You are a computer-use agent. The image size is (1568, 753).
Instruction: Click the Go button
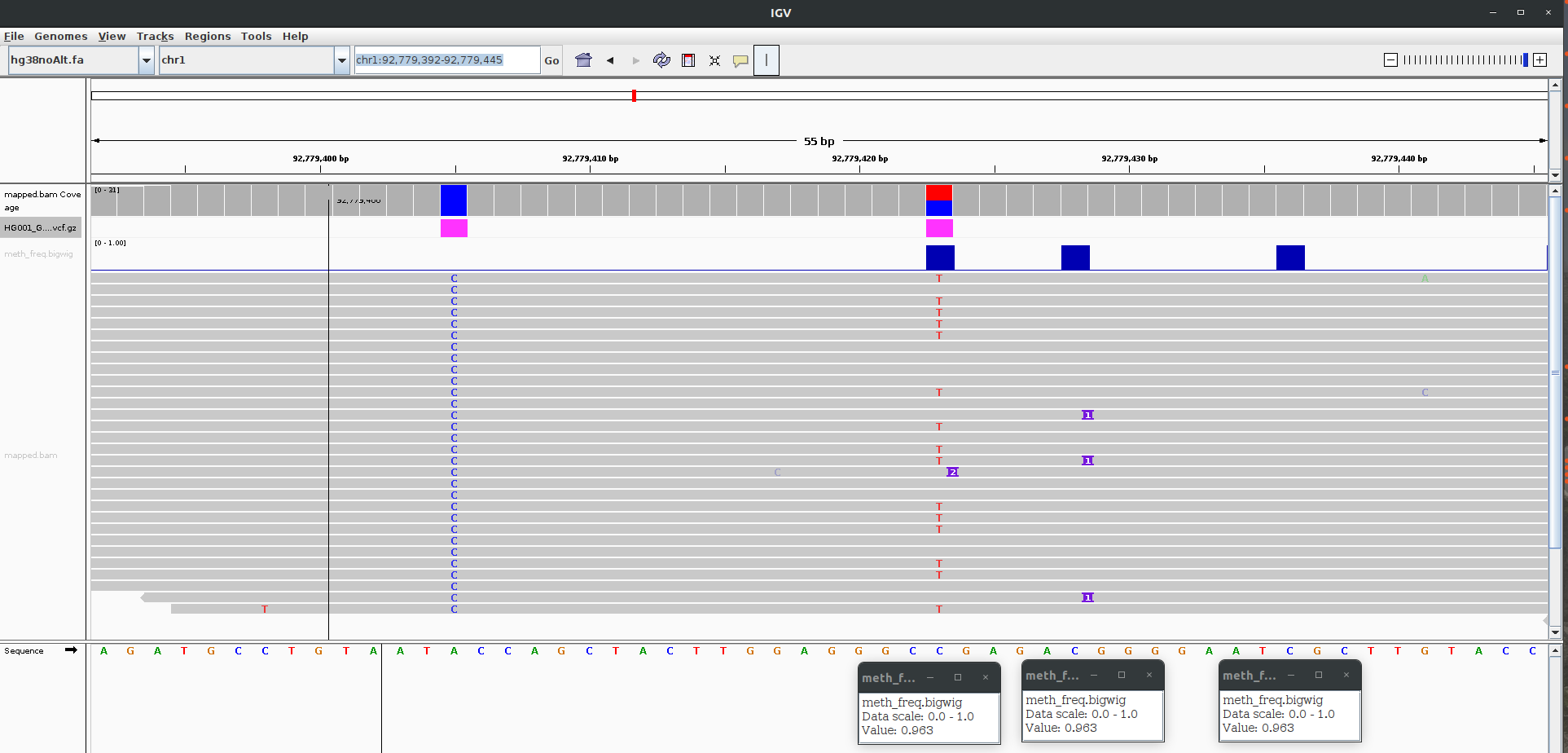click(x=551, y=60)
